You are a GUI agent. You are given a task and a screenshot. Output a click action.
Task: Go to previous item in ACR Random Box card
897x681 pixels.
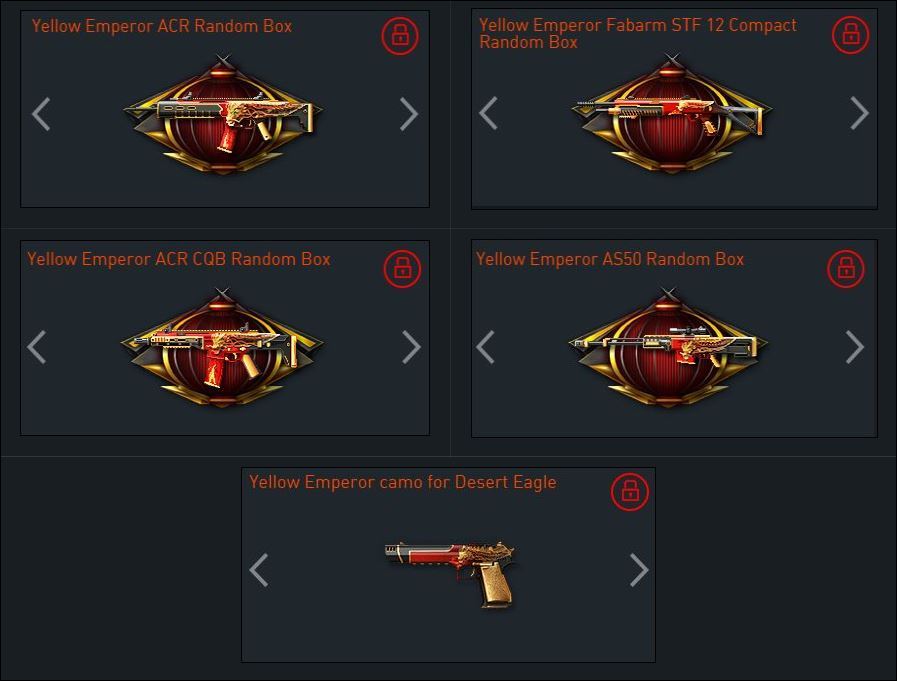click(x=41, y=114)
